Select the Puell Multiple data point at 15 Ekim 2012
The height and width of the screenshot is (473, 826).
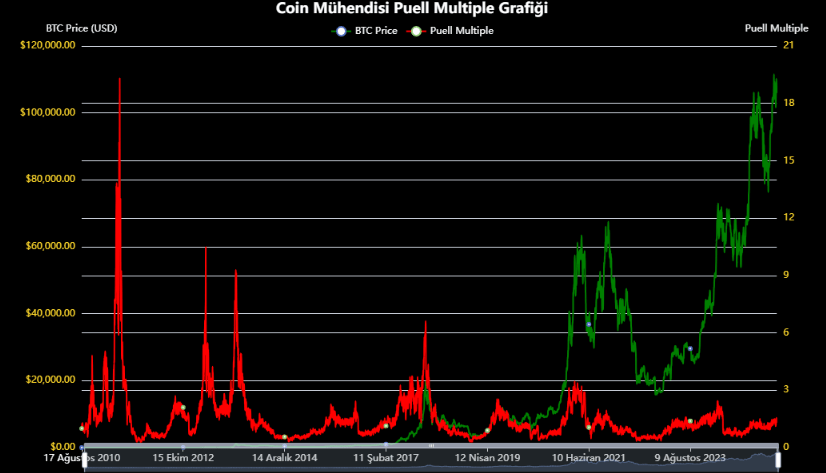[x=183, y=407]
